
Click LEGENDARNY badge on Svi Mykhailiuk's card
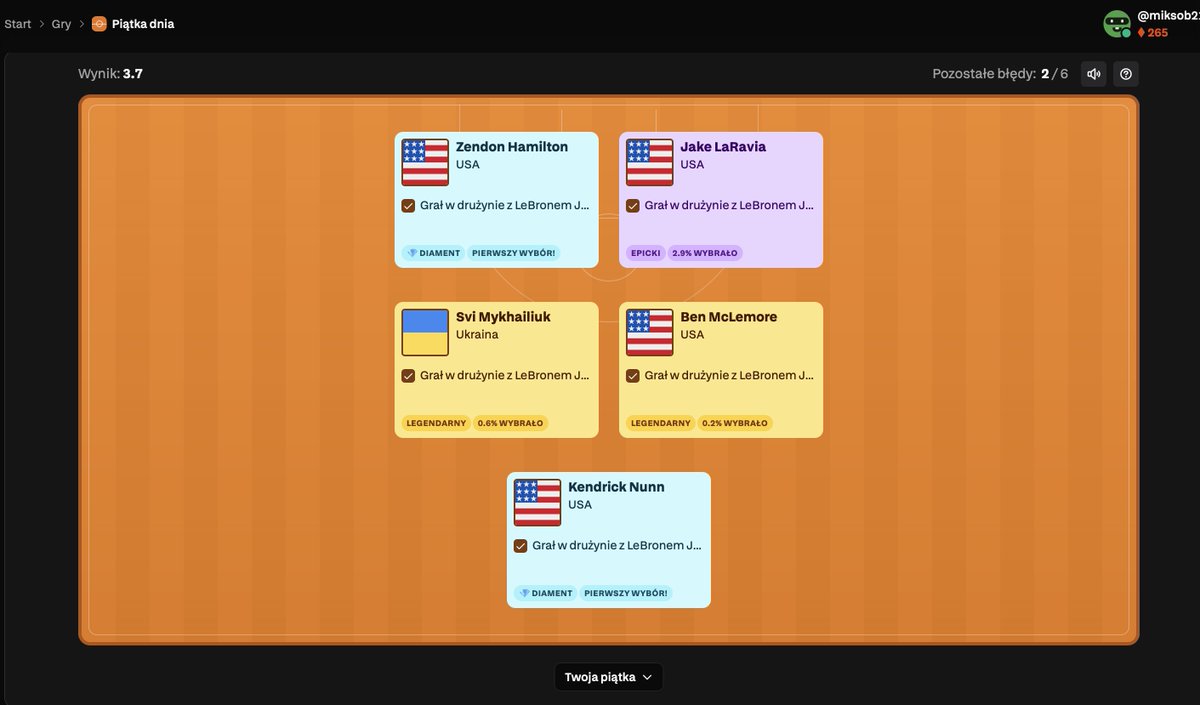pyautogui.click(x=436, y=423)
